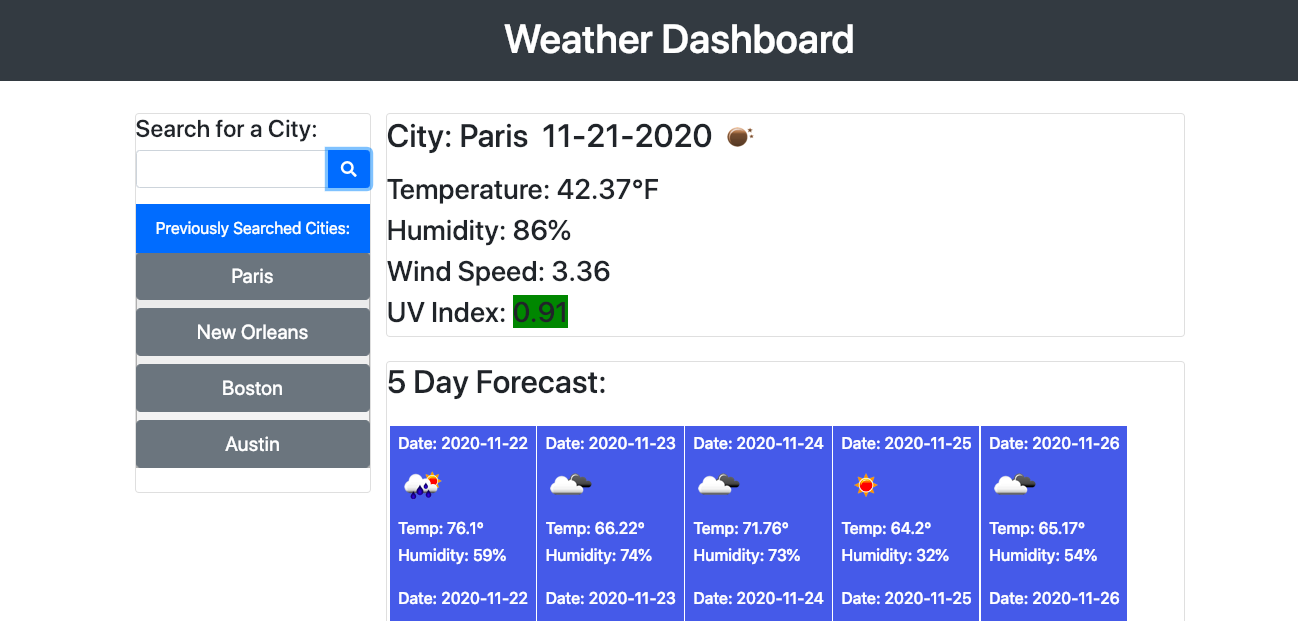Viewport: 1298px width, 621px height.
Task: Click the Date: 2020-11-25 label
Action: pyautogui.click(x=905, y=443)
